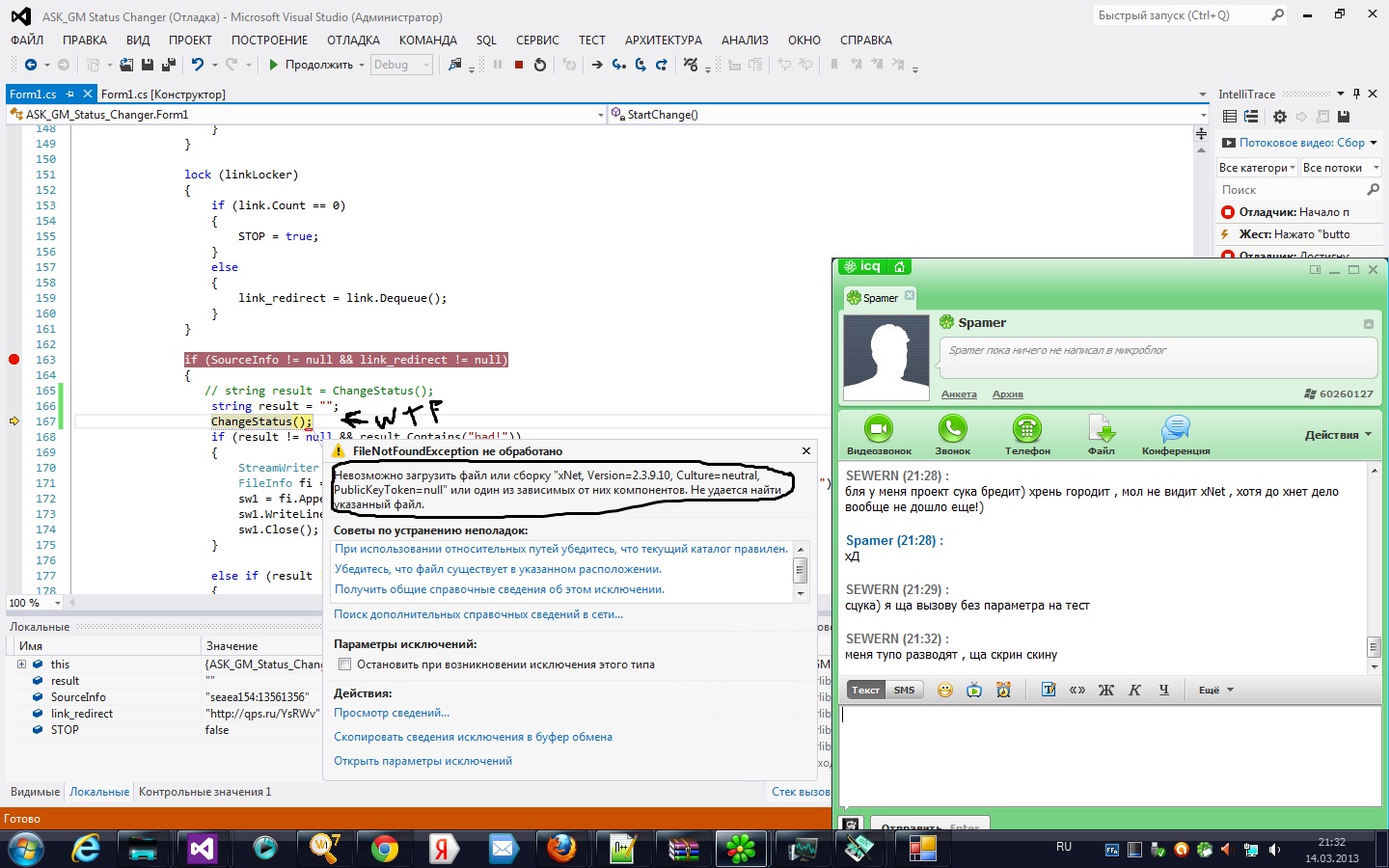Click the Undo icon in the toolbar
This screenshot has width=1389, height=868.
point(198,65)
